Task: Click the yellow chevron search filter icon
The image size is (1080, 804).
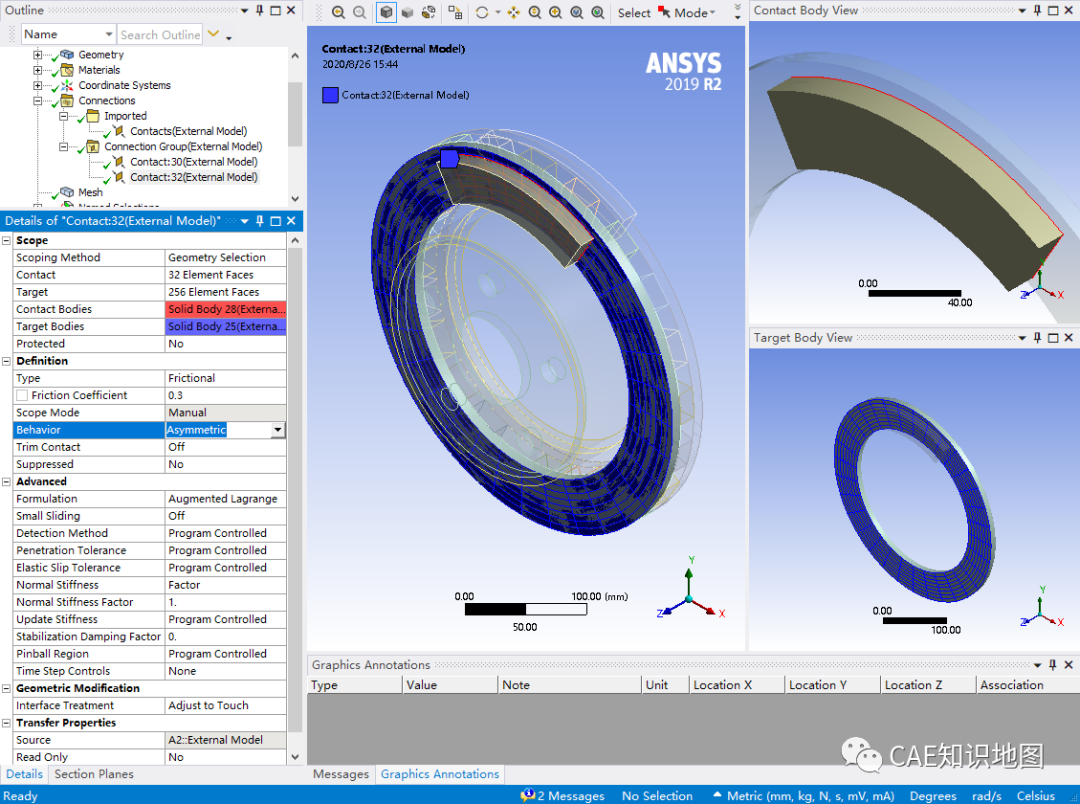Action: tap(214, 34)
